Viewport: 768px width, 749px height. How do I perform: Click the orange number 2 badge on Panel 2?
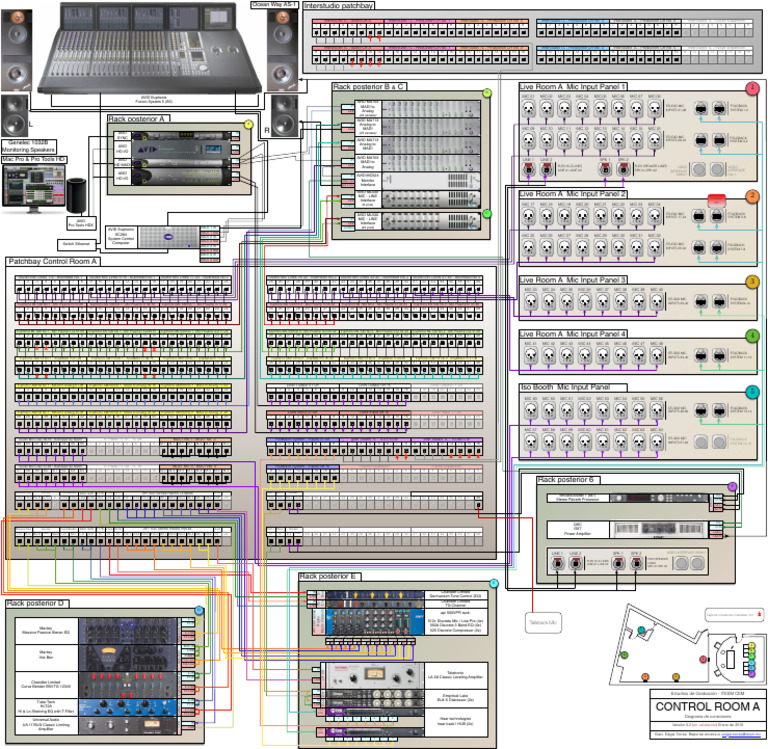click(x=752, y=196)
